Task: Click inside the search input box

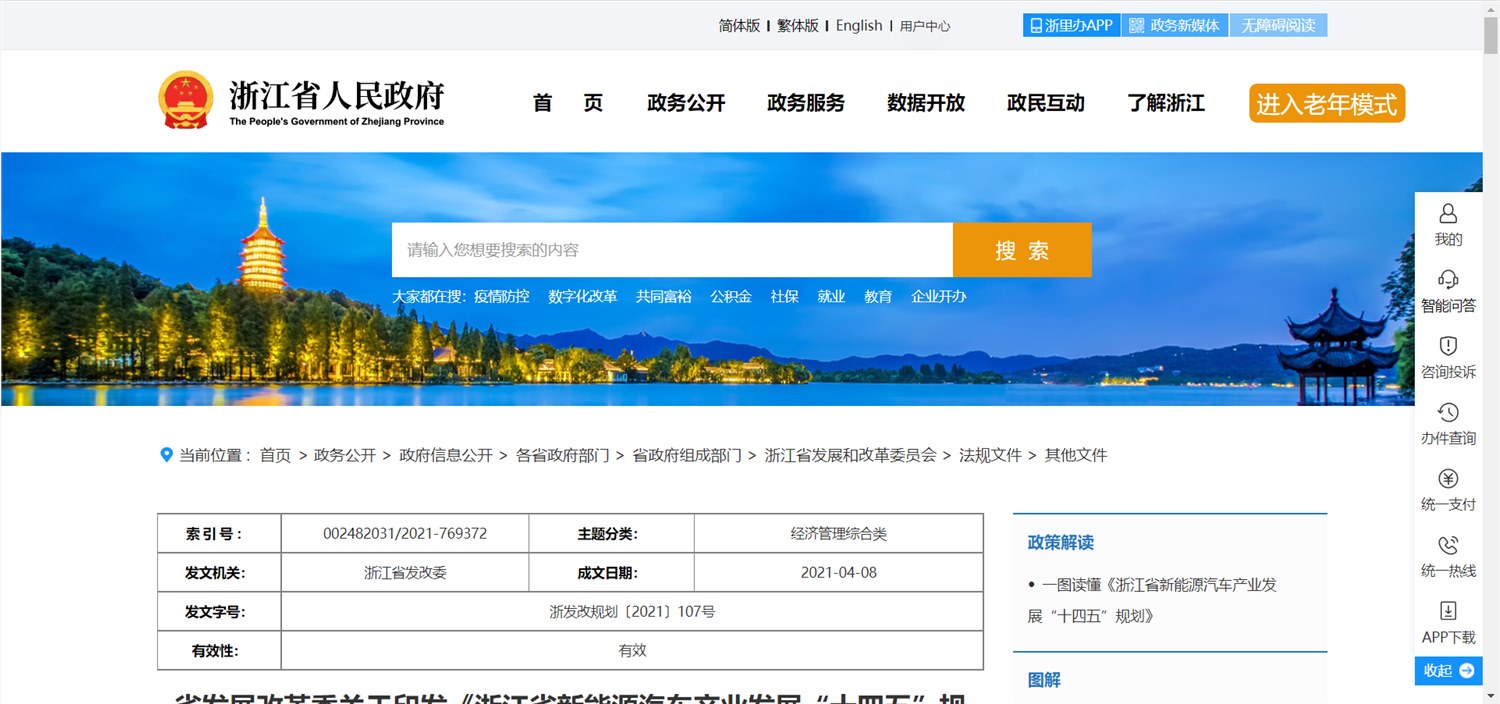Action: pos(672,250)
